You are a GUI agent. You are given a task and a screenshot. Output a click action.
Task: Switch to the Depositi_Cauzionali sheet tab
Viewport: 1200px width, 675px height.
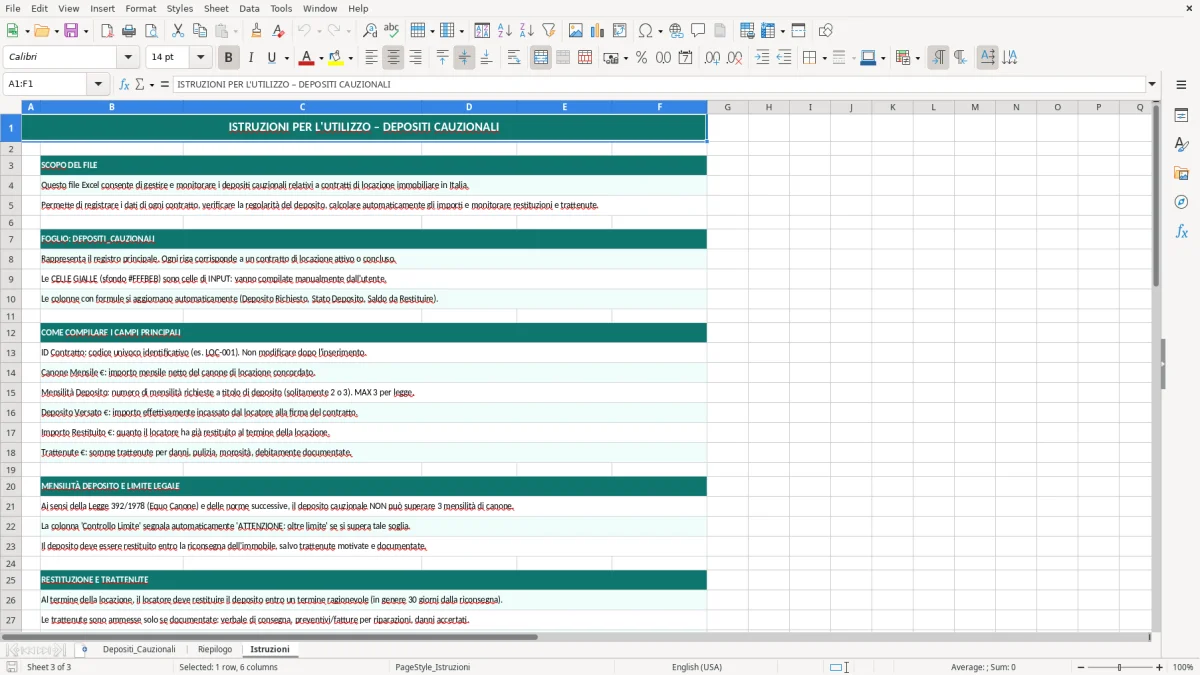pos(139,649)
